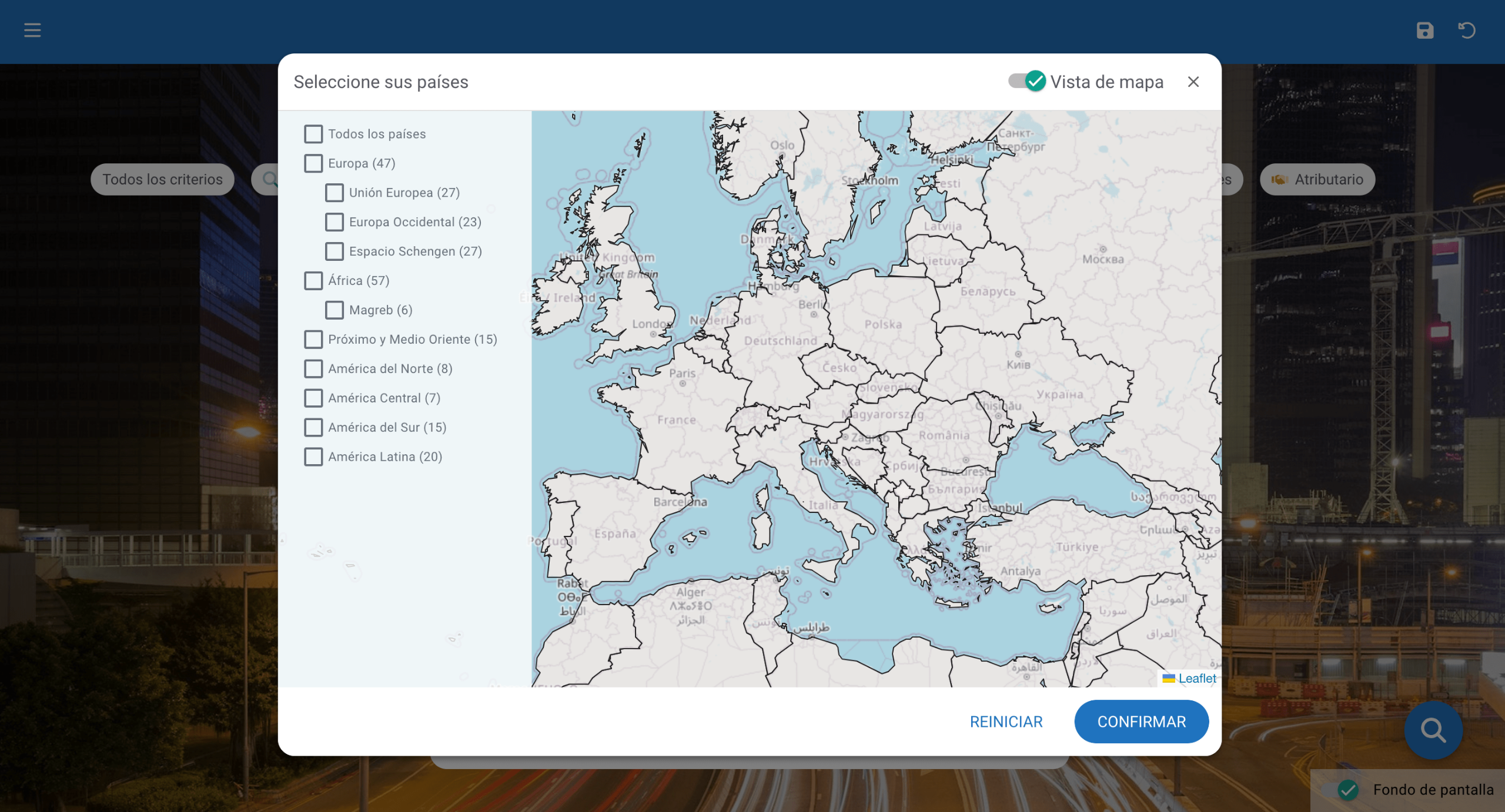Click the REINICIAR button
Image resolution: width=1505 pixels, height=812 pixels.
[1006, 722]
